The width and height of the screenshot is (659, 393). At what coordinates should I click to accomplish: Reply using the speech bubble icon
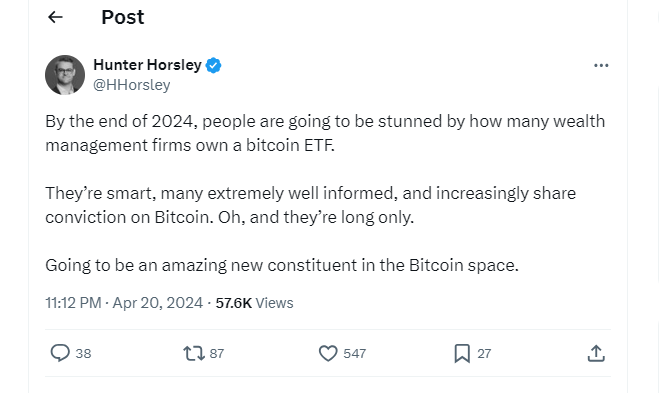(x=60, y=353)
